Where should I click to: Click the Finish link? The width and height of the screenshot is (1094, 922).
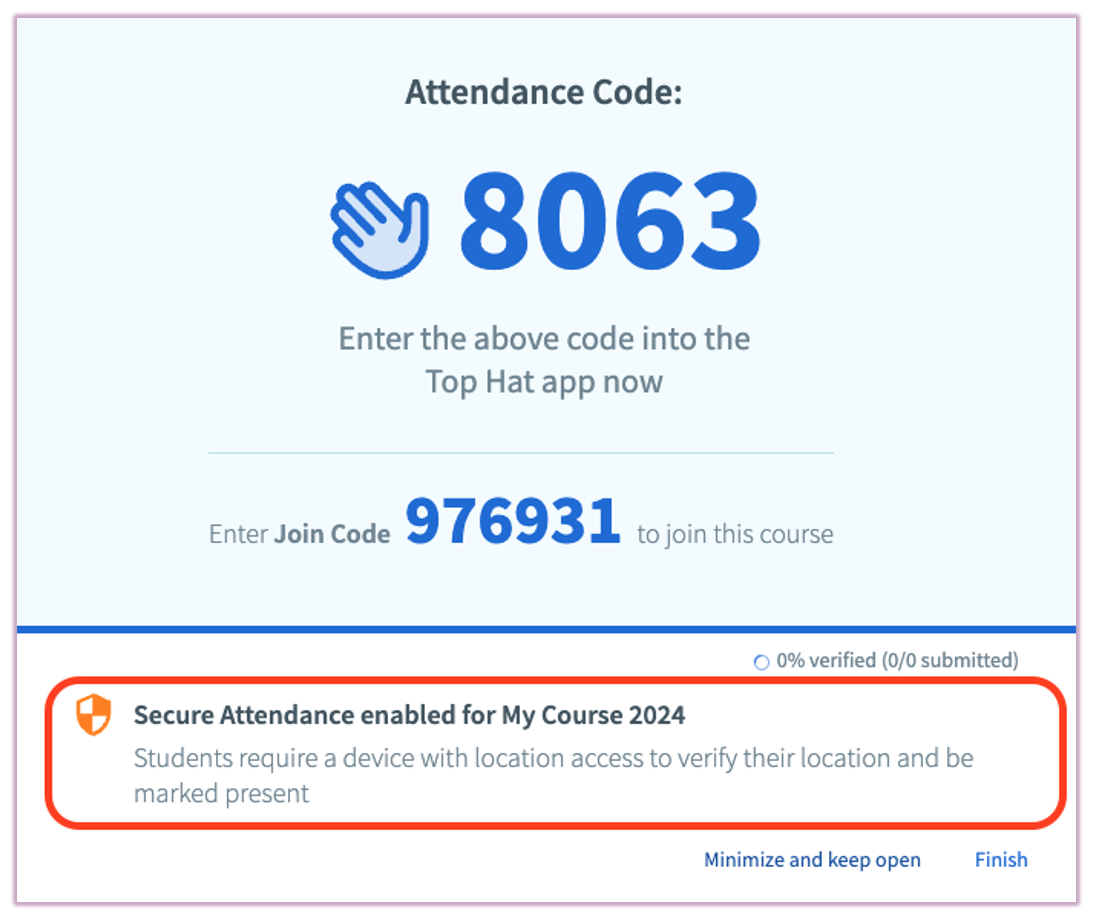click(x=1000, y=859)
